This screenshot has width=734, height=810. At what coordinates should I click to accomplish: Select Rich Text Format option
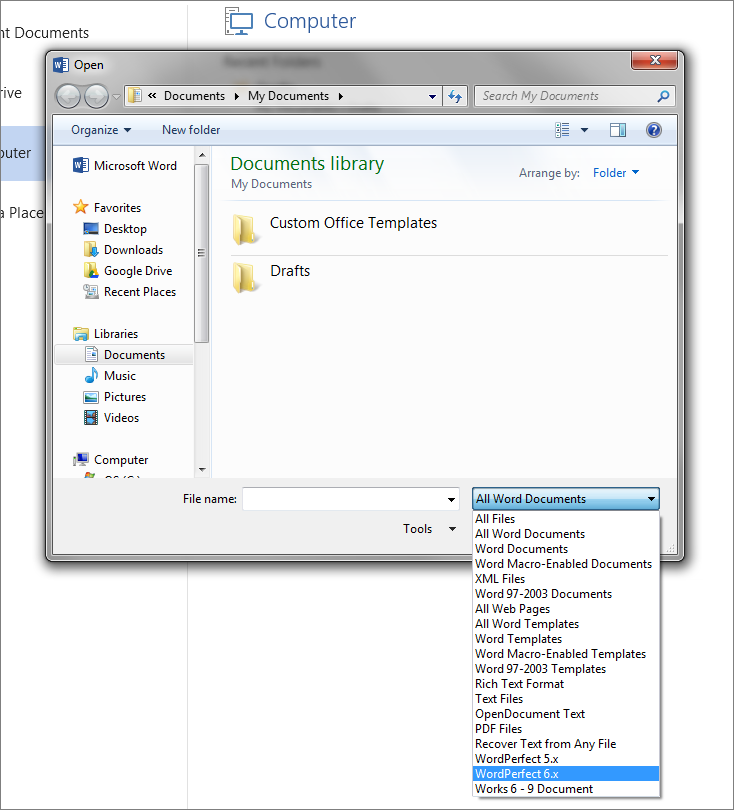pos(566,684)
